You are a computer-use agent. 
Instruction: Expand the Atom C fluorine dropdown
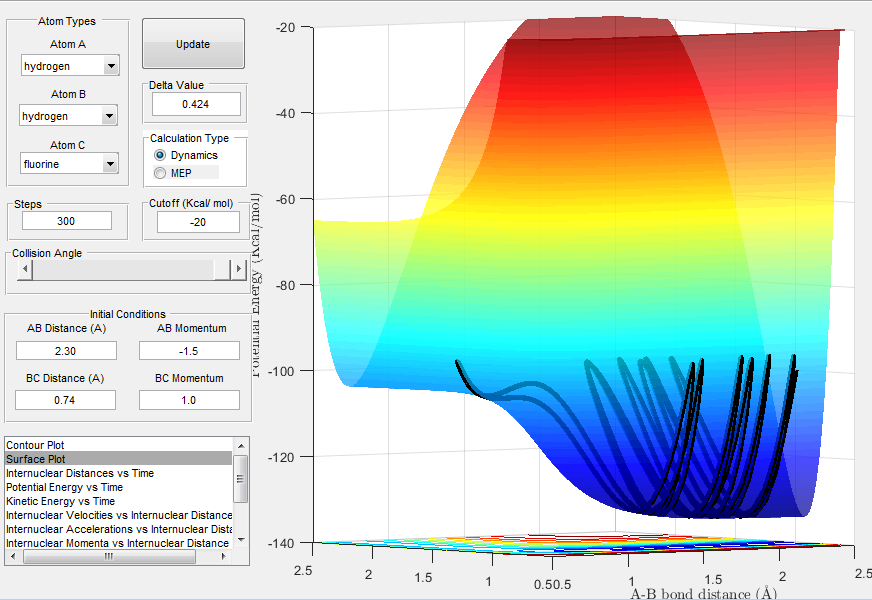tap(110, 163)
